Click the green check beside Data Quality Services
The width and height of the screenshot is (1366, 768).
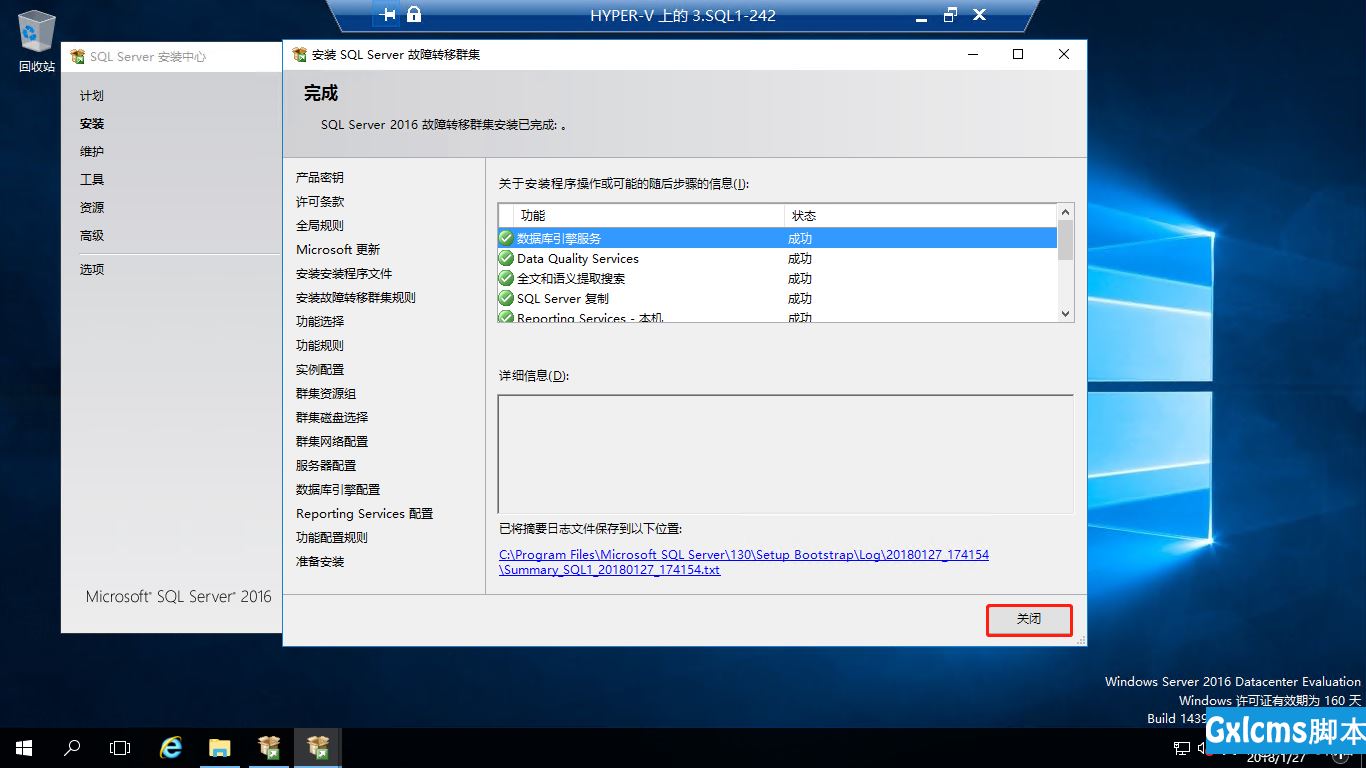point(506,258)
